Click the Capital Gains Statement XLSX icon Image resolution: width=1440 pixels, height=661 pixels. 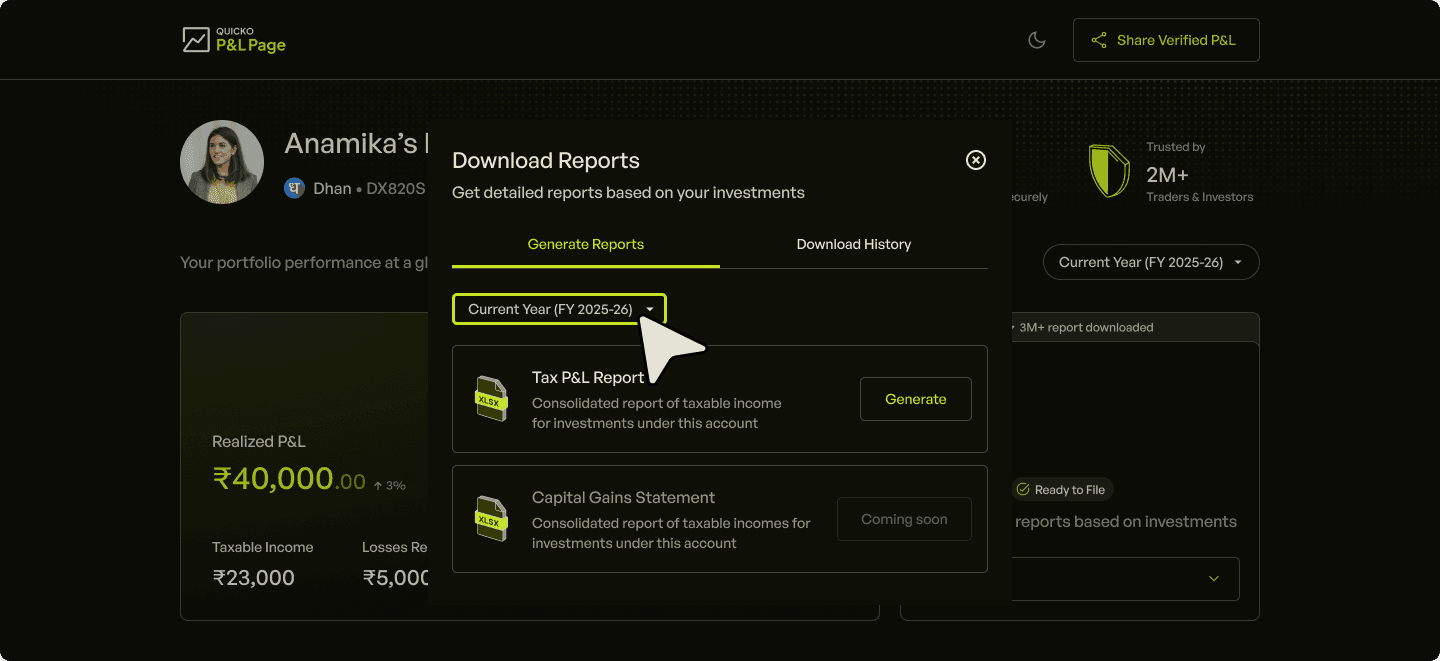coord(491,519)
